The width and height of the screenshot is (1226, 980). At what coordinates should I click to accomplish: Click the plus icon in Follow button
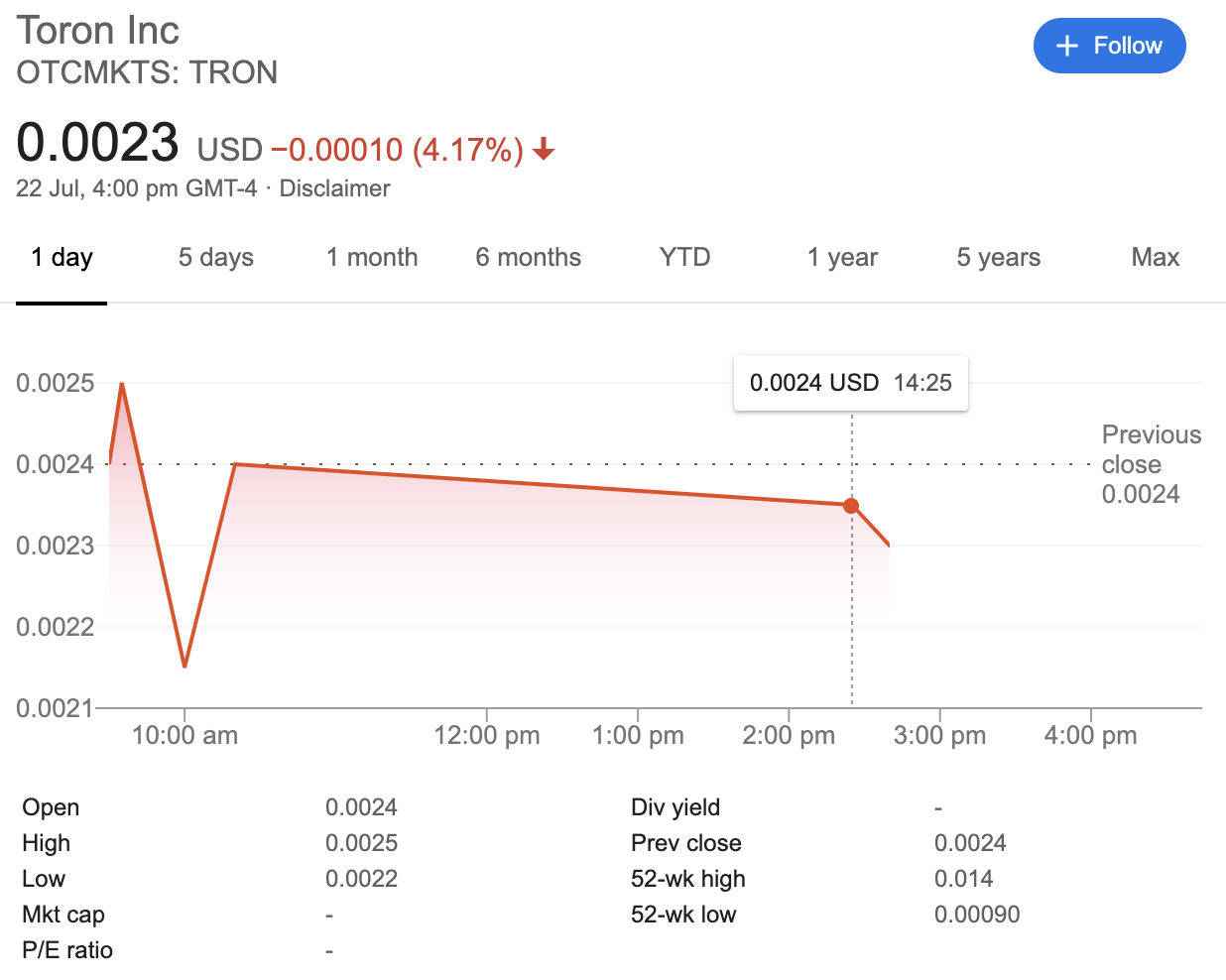coord(1067,46)
